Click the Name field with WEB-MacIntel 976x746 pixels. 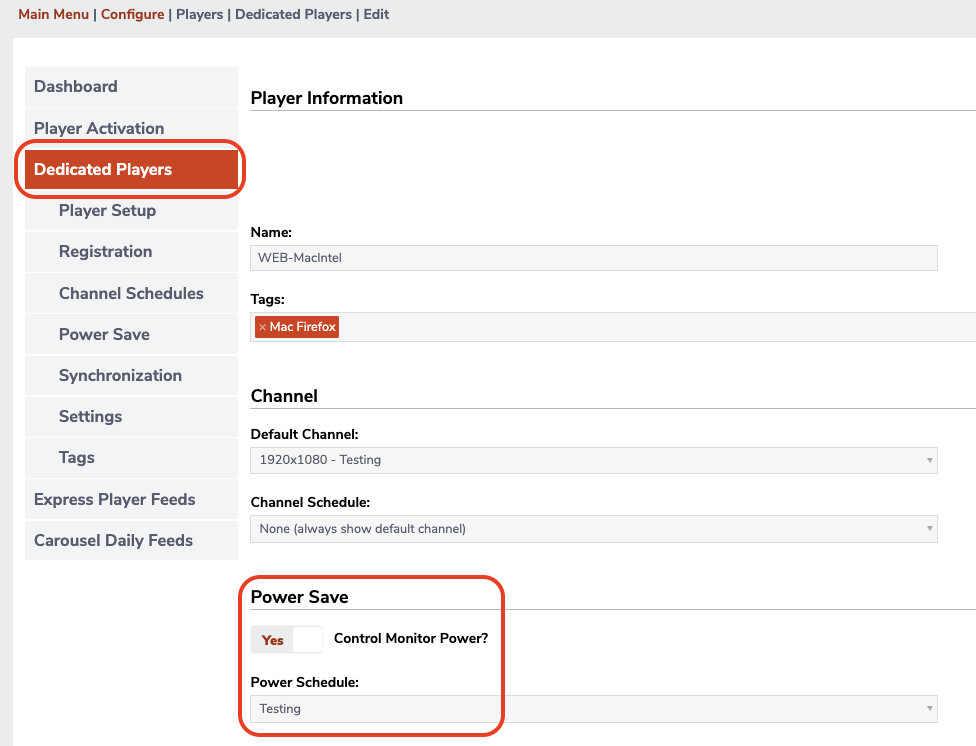(x=594, y=258)
